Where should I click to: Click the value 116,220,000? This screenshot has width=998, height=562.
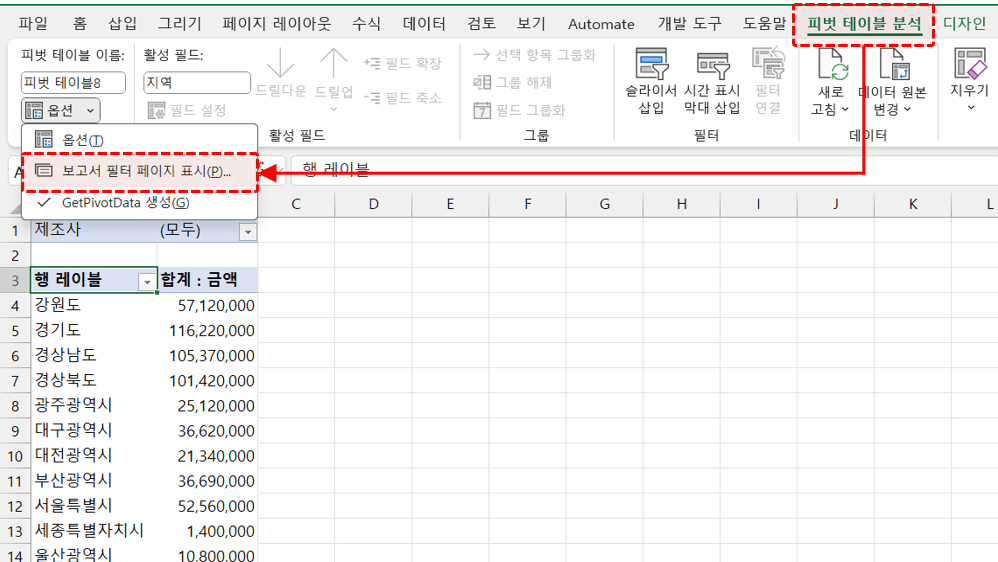211,331
